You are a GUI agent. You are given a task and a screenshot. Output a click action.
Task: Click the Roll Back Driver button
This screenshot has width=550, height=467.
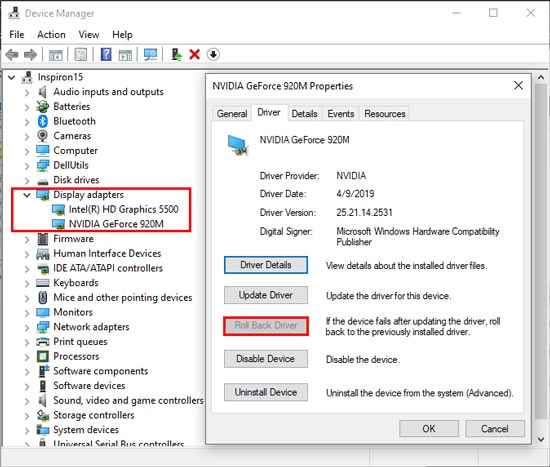point(266,326)
